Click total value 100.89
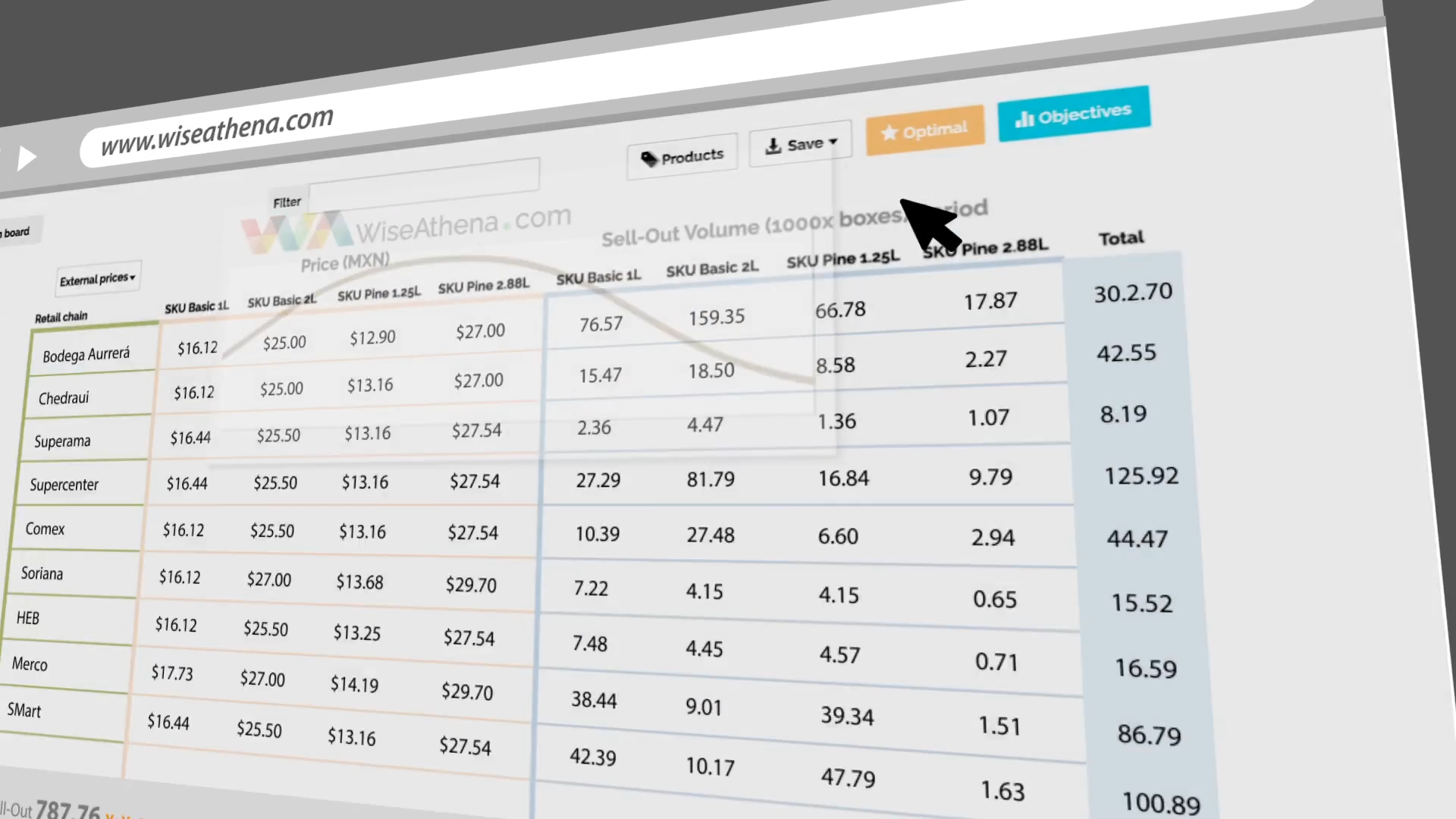 [x=1161, y=802]
